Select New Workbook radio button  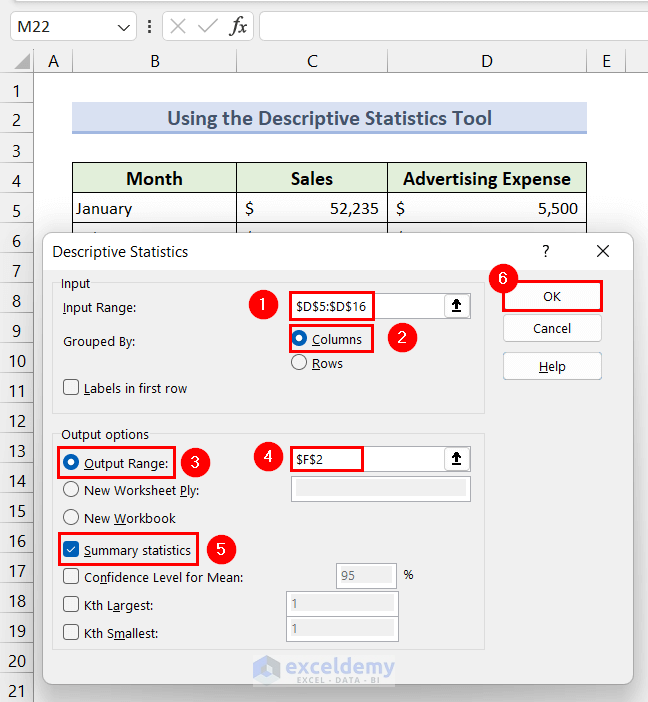pyautogui.click(x=71, y=517)
